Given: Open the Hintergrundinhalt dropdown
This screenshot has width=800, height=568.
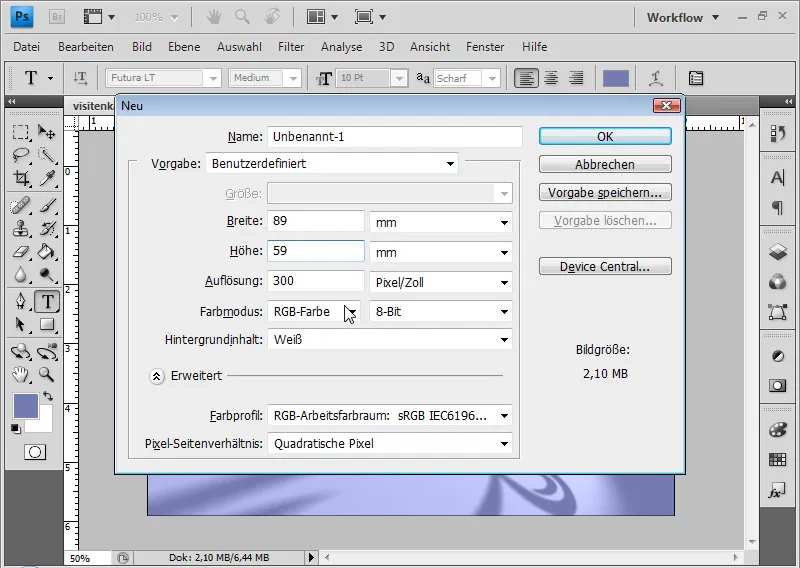Looking at the screenshot, I should pos(390,339).
